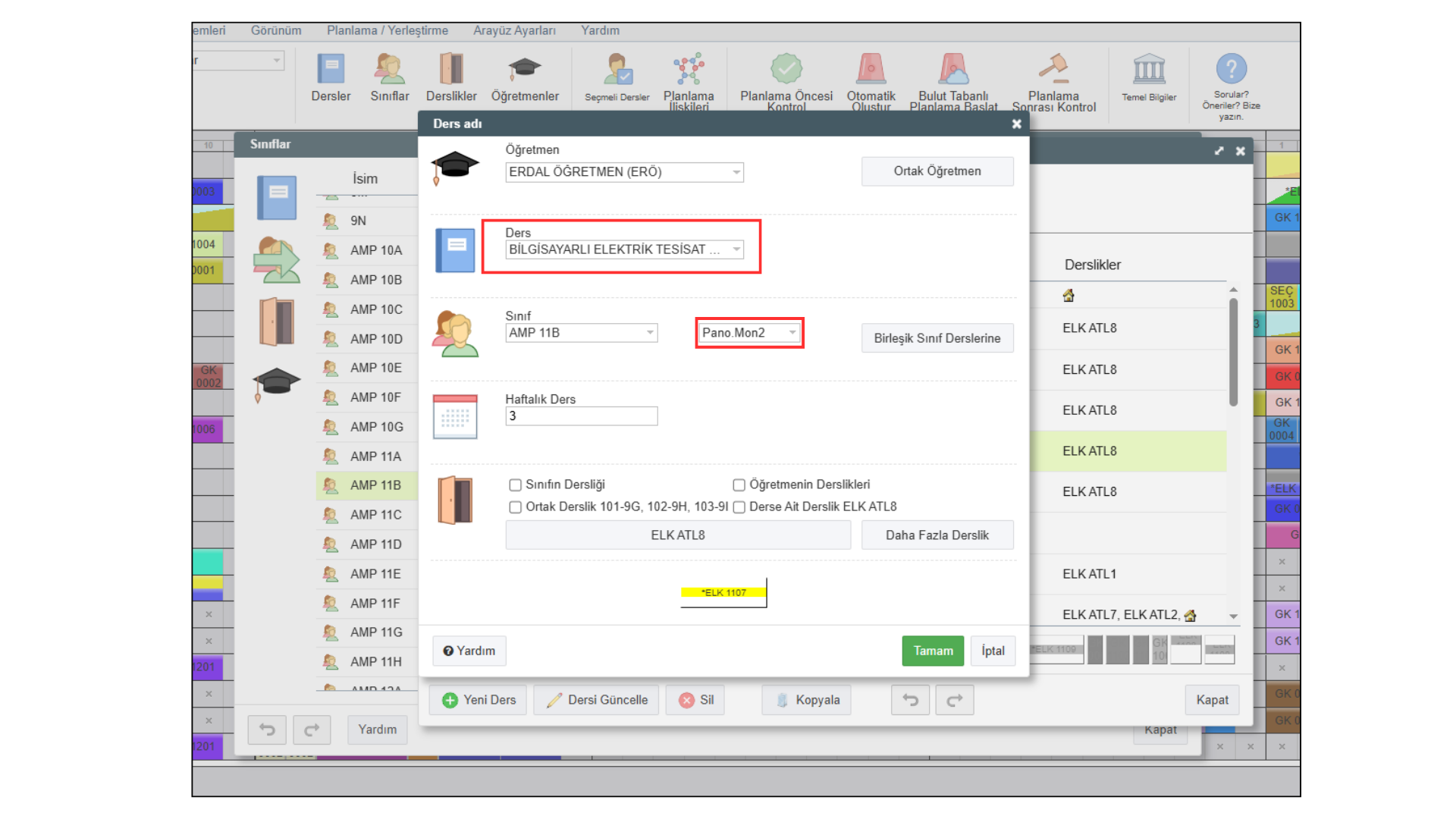Image resolution: width=1456 pixels, height=819 pixels.
Task: Open the Temel Bilgiler building icon
Action: pyautogui.click(x=1149, y=70)
